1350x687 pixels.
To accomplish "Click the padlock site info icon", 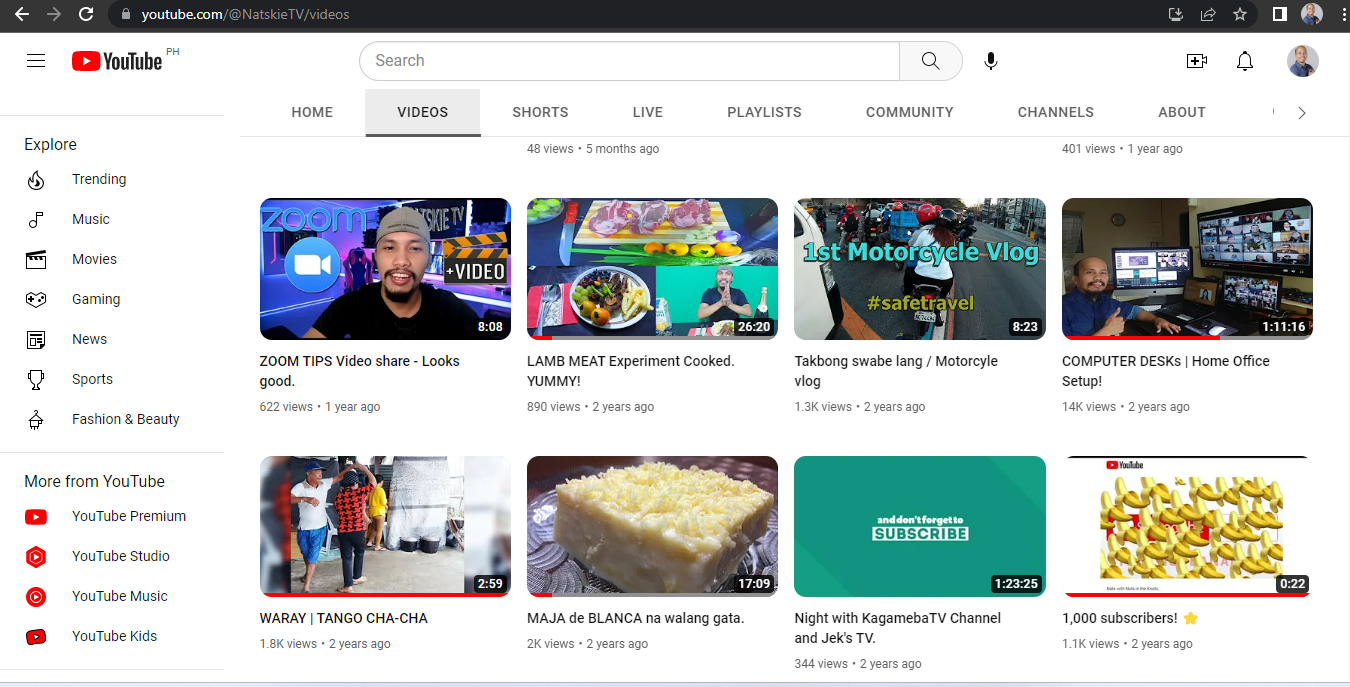I will [125, 14].
